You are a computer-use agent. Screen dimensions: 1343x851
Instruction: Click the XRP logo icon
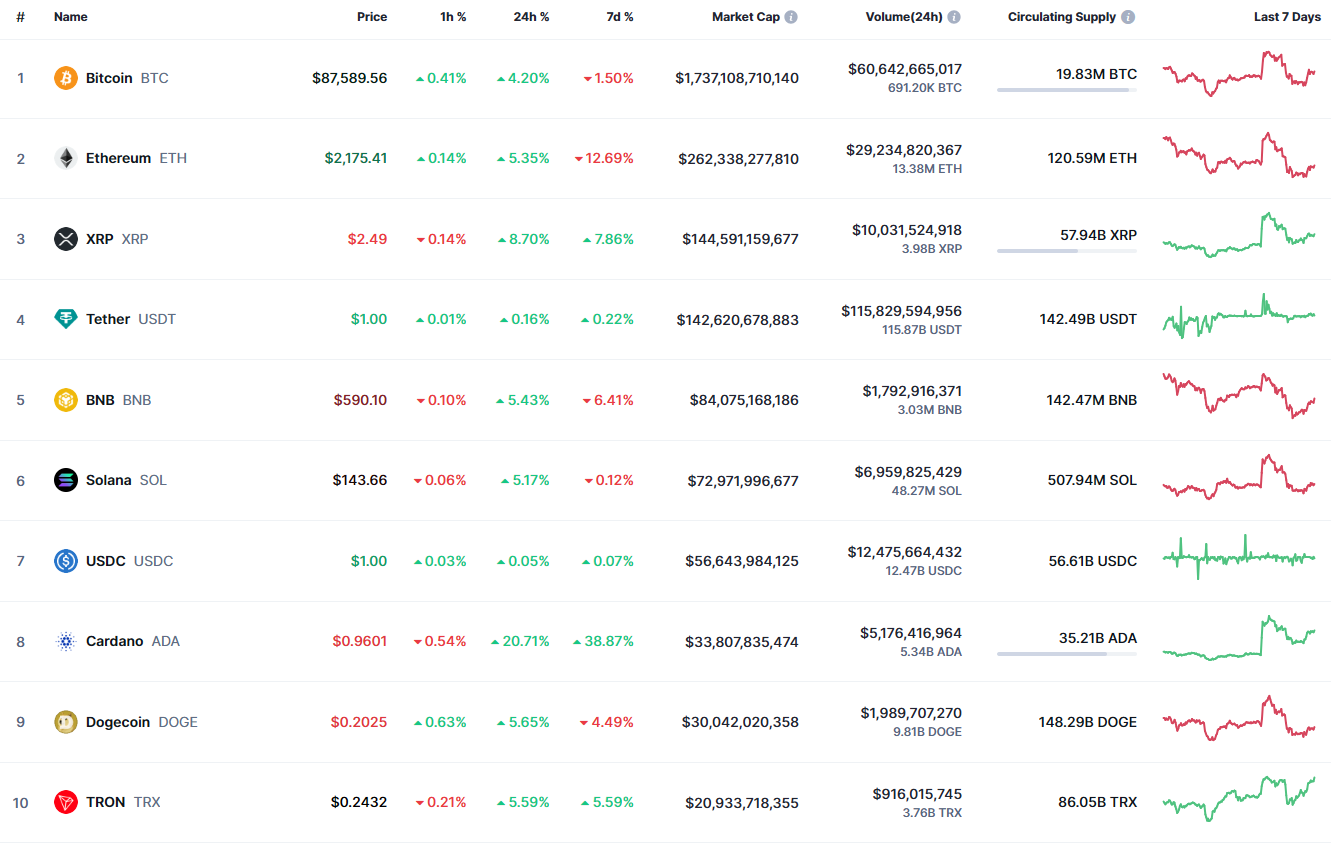(66, 239)
